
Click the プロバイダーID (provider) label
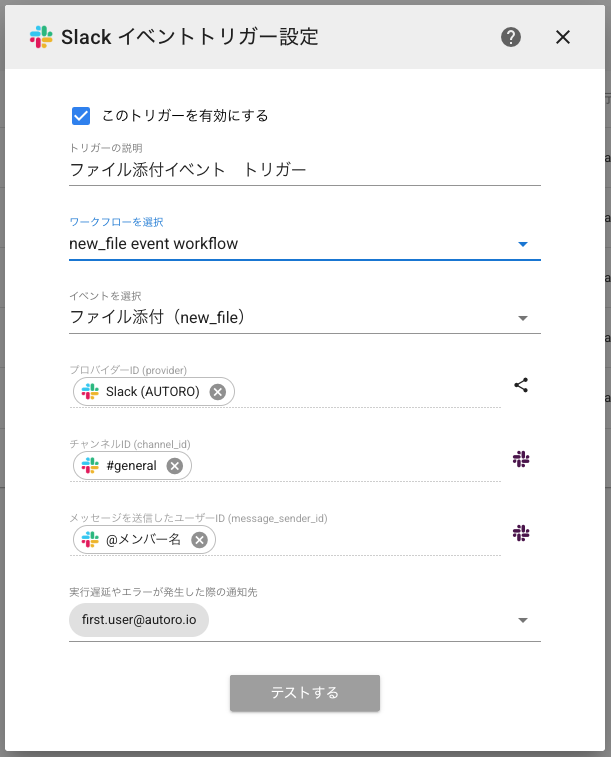128,370
